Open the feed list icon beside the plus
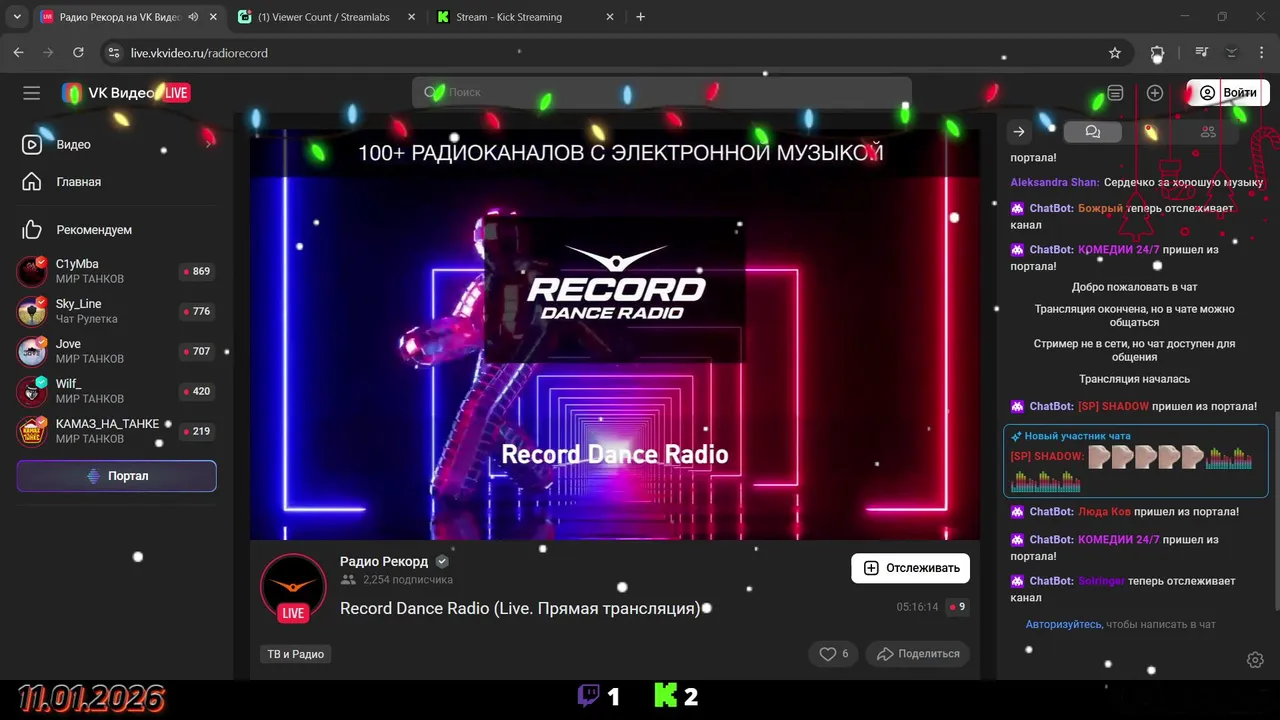 (x=1115, y=93)
